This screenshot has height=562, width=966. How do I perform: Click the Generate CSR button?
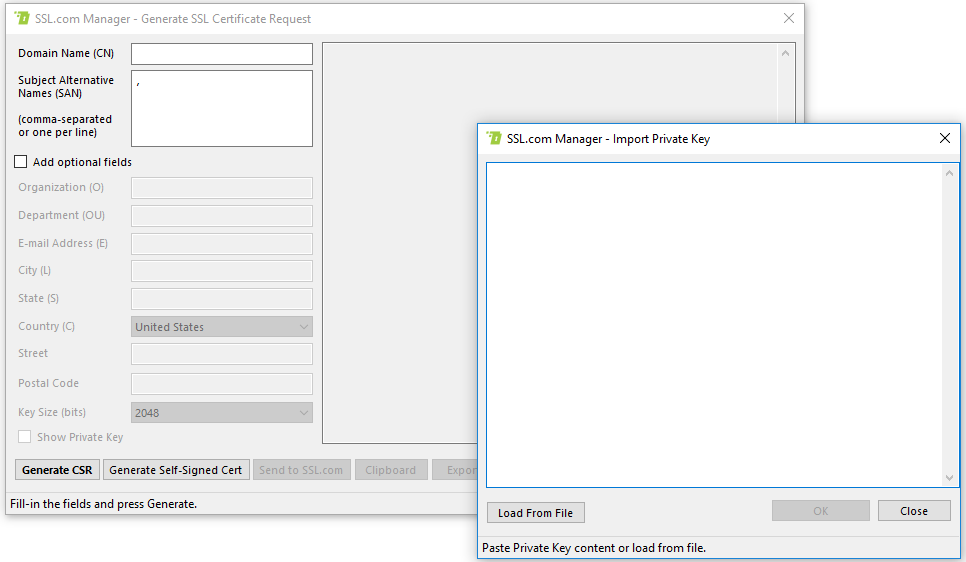coord(58,470)
